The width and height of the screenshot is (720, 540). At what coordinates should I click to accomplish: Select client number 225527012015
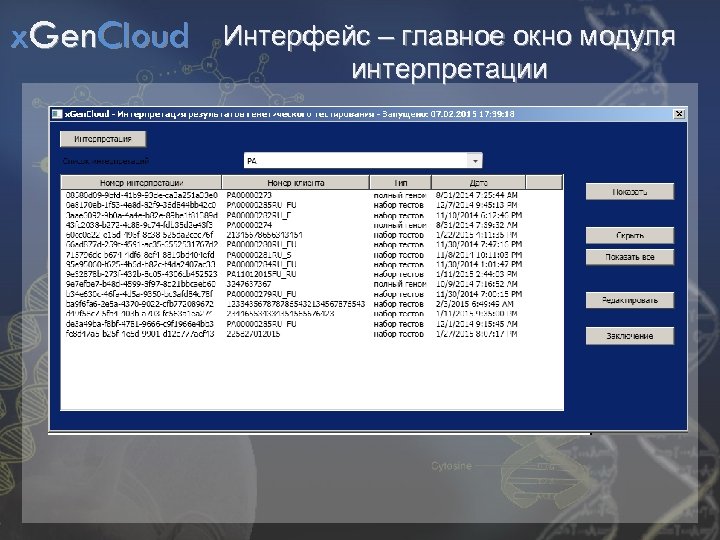click(x=253, y=334)
